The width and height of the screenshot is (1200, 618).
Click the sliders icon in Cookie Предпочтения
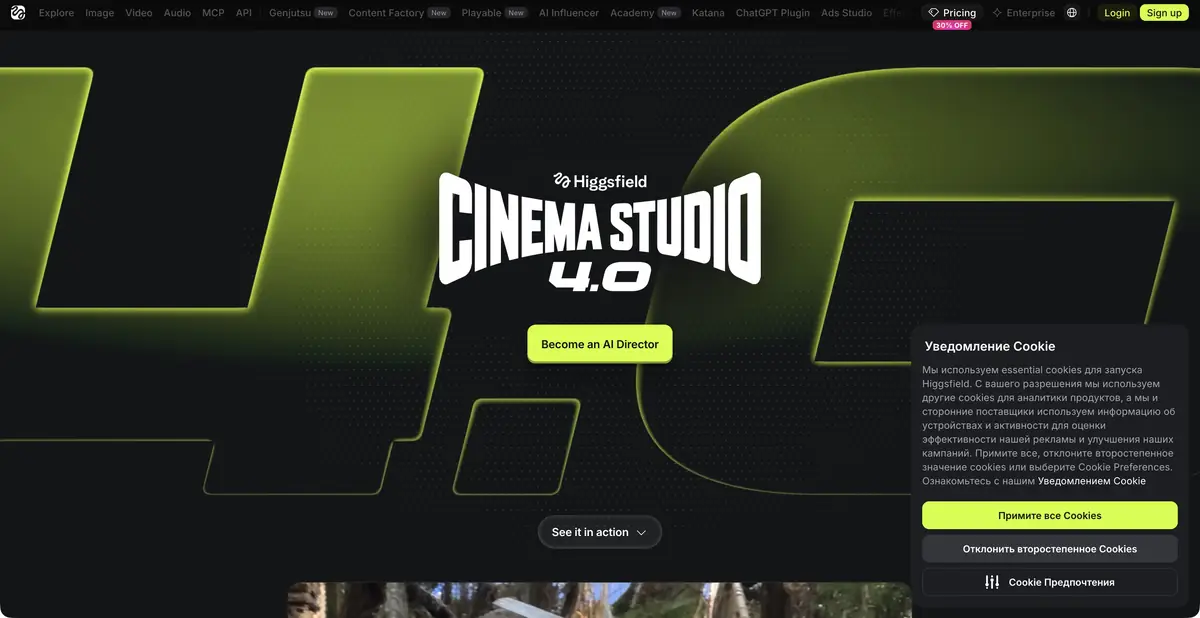(992, 582)
